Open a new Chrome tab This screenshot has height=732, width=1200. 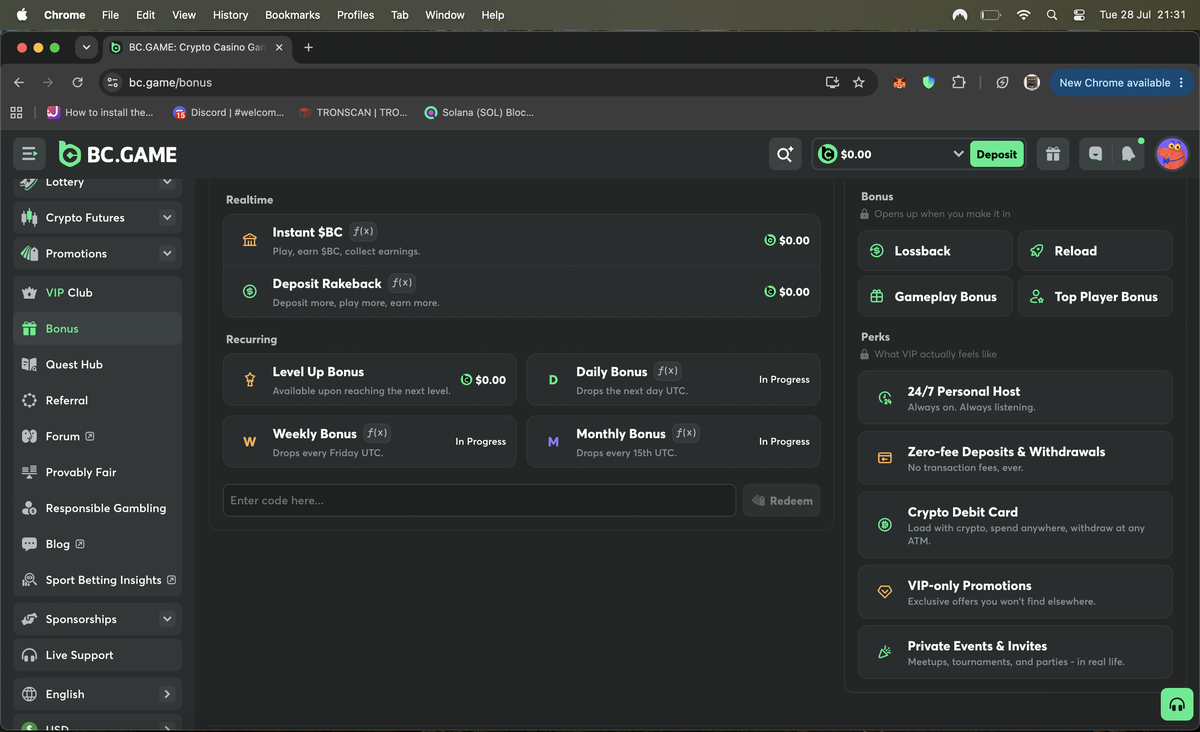[x=308, y=47]
